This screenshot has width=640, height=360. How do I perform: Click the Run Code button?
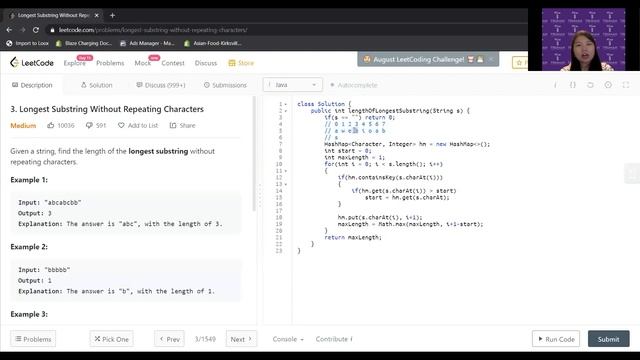pyautogui.click(x=556, y=339)
